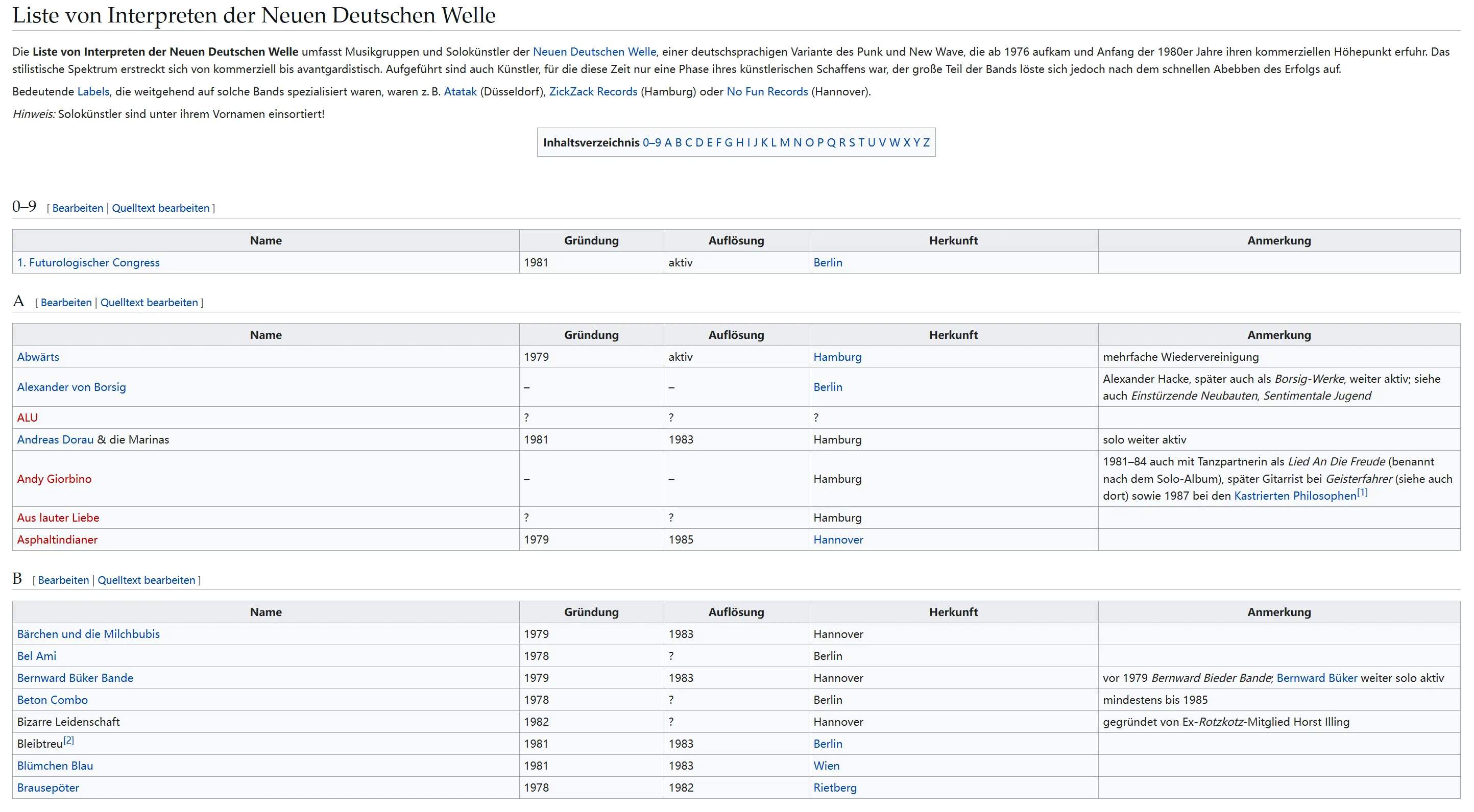The image size is (1474, 812).
Task: Jump to section 0–9 in Inhaltsverzeichnis
Action: pos(651,142)
